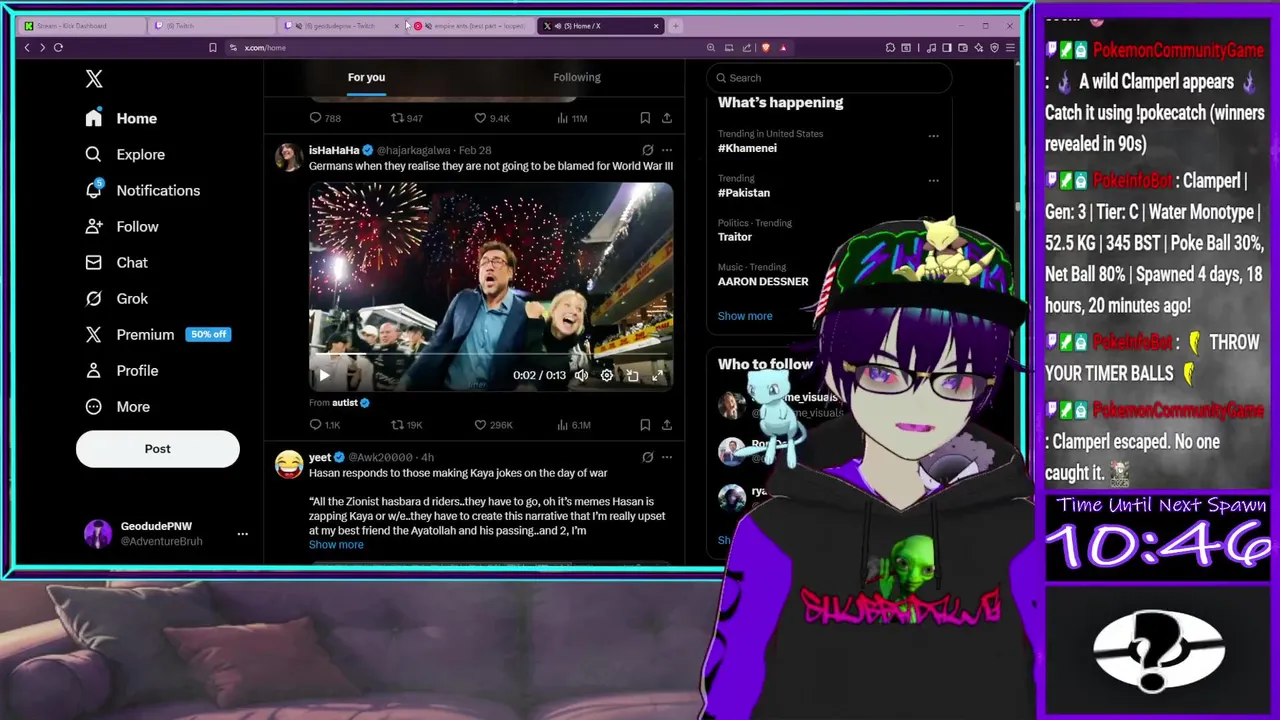Open options for #Pakistan trend
Viewport: 1280px width, 720px height.
tap(933, 181)
